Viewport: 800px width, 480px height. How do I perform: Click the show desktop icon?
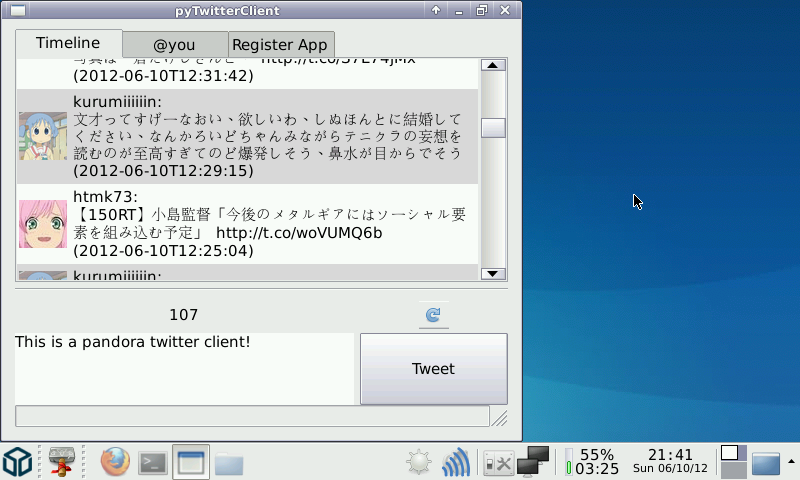click(766, 463)
